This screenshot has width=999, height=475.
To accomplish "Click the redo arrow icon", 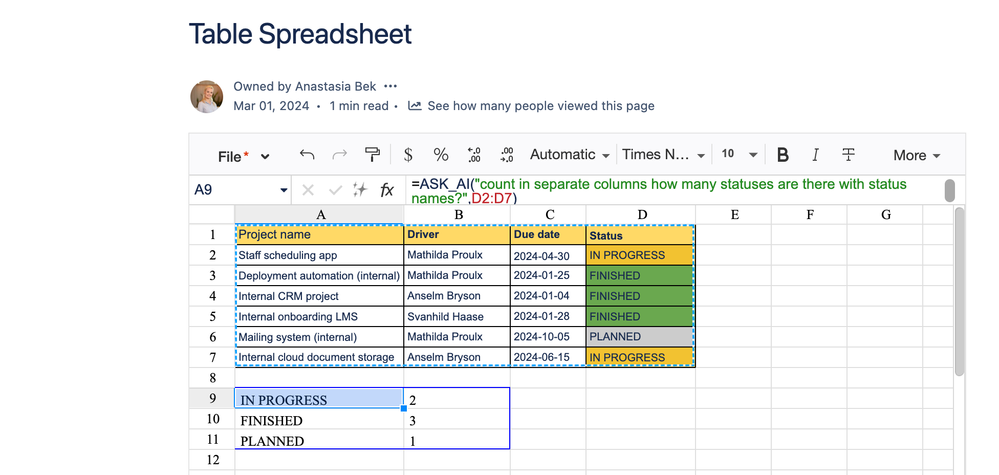I will 340,155.
